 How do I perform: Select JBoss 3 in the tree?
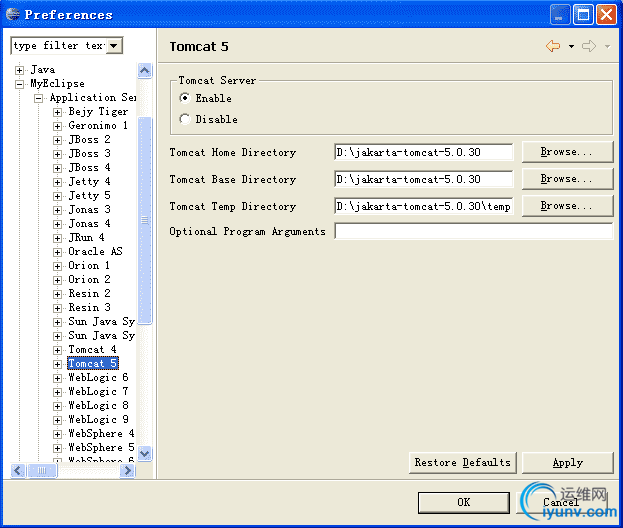(x=89, y=153)
